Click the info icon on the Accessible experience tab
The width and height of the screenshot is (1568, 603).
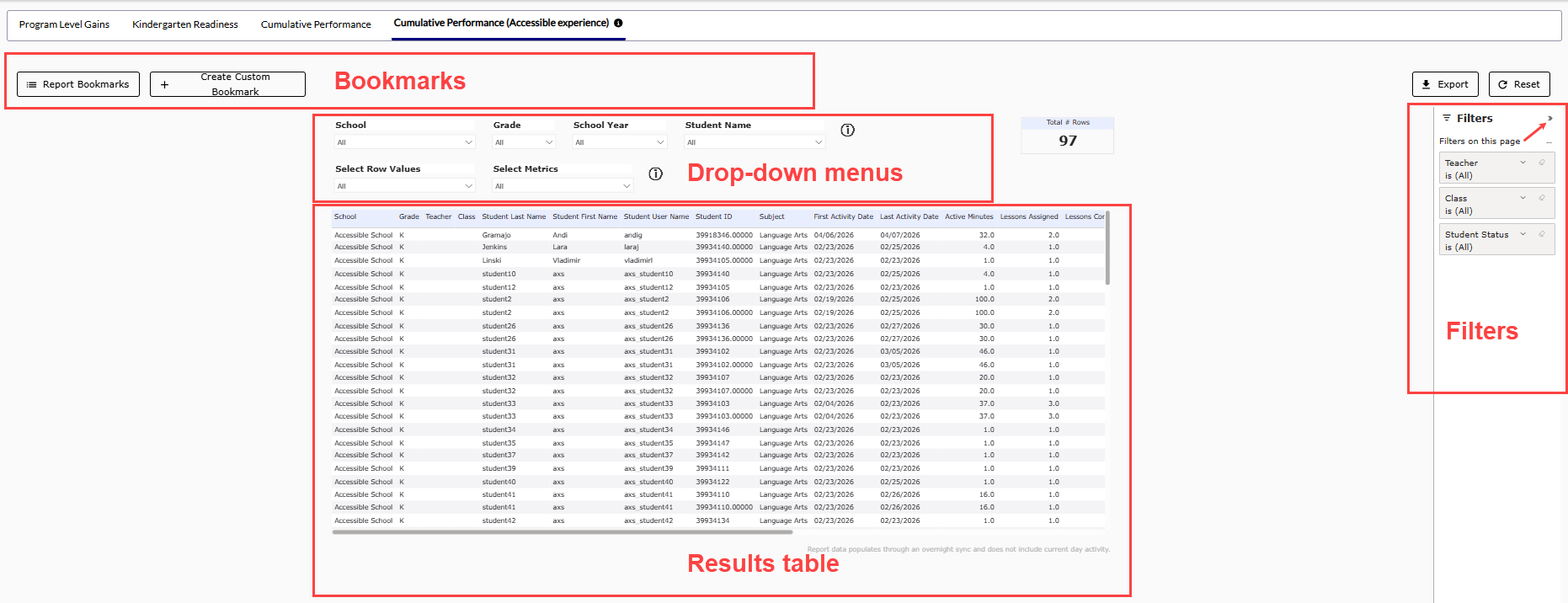618,24
